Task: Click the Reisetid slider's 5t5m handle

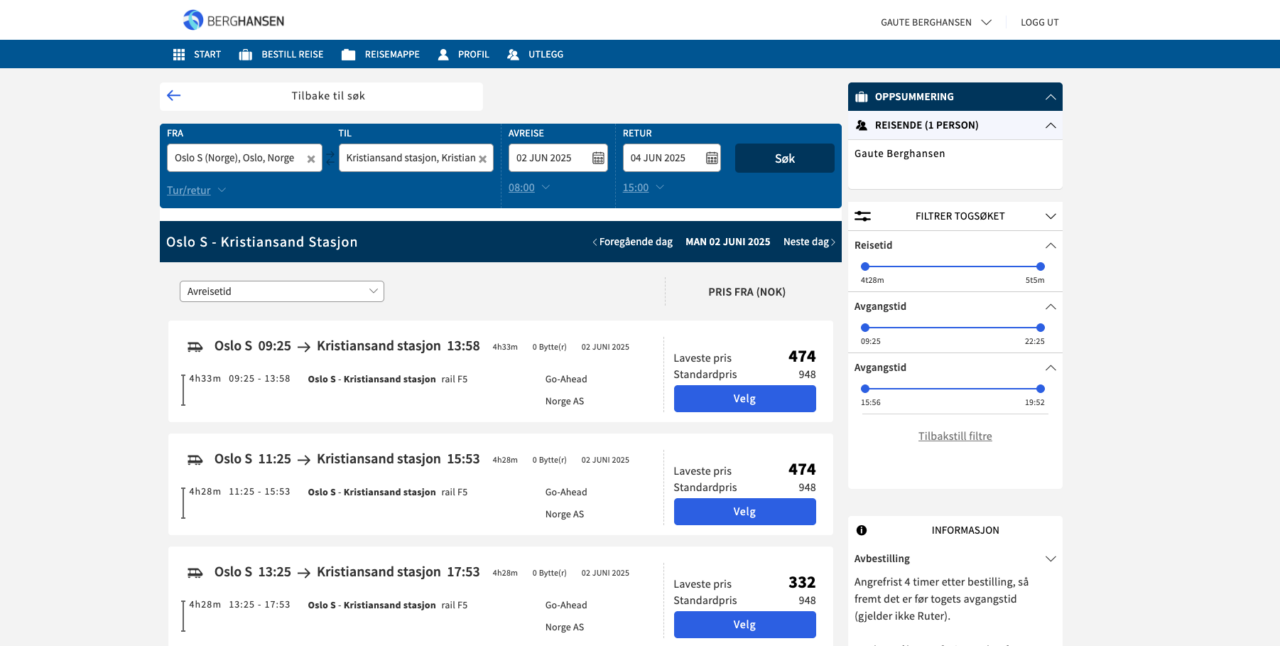Action: pyautogui.click(x=1040, y=266)
